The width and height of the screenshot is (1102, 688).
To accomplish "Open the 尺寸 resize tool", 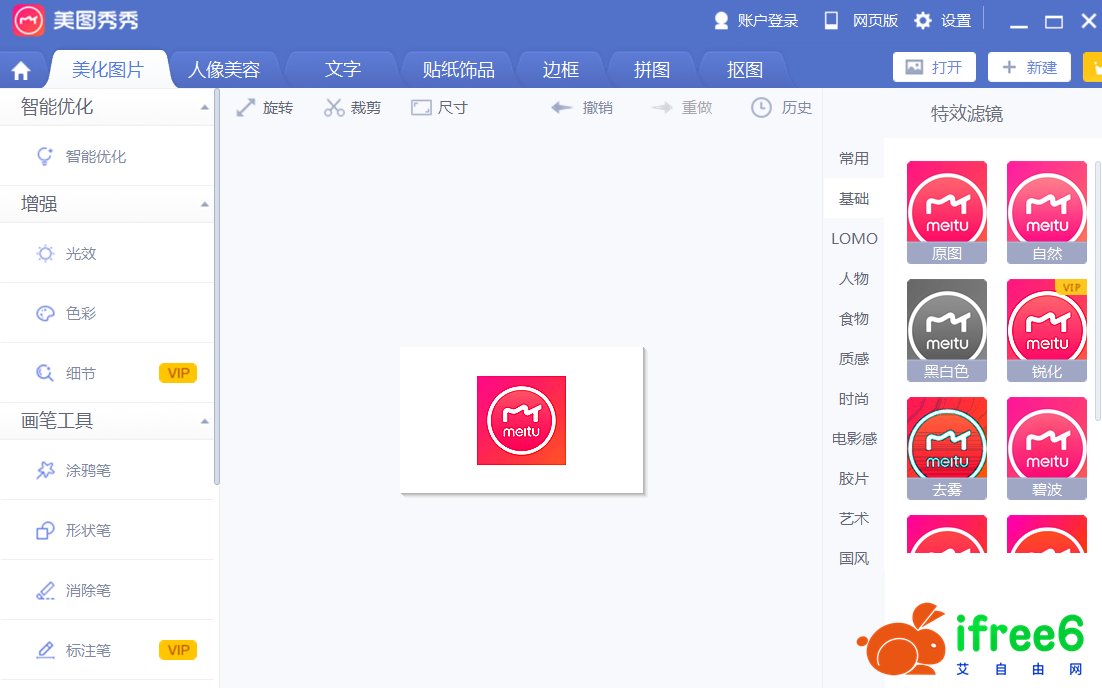I will point(439,108).
